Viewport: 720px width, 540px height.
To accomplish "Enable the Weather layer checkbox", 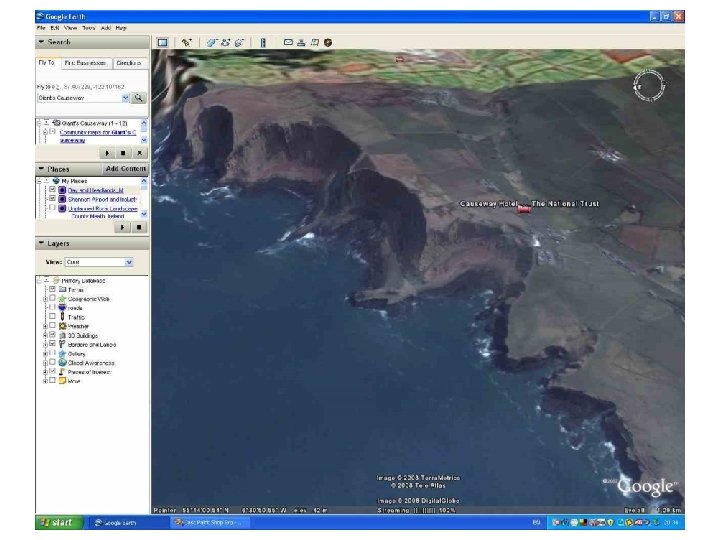I will click(x=52, y=326).
